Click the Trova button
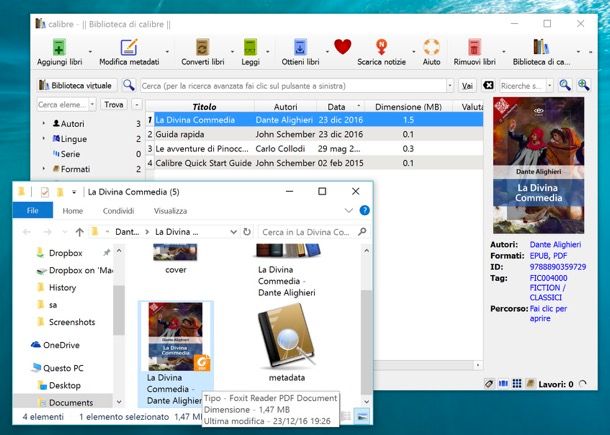This screenshot has width=610, height=435. pyautogui.click(x=114, y=104)
